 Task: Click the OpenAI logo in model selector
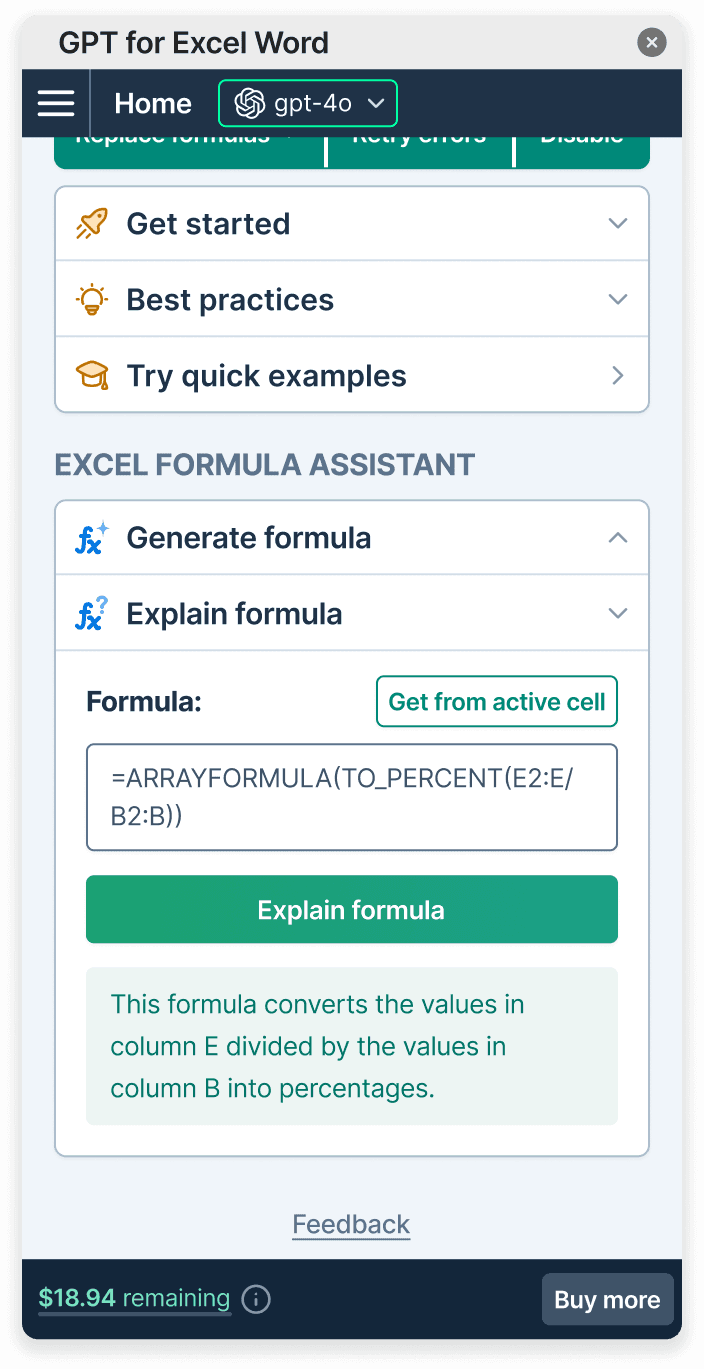point(249,103)
